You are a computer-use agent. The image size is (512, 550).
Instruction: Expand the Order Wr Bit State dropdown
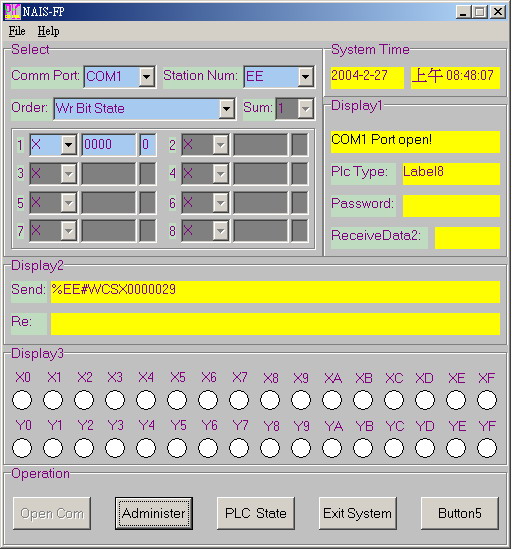pyautogui.click(x=227, y=109)
